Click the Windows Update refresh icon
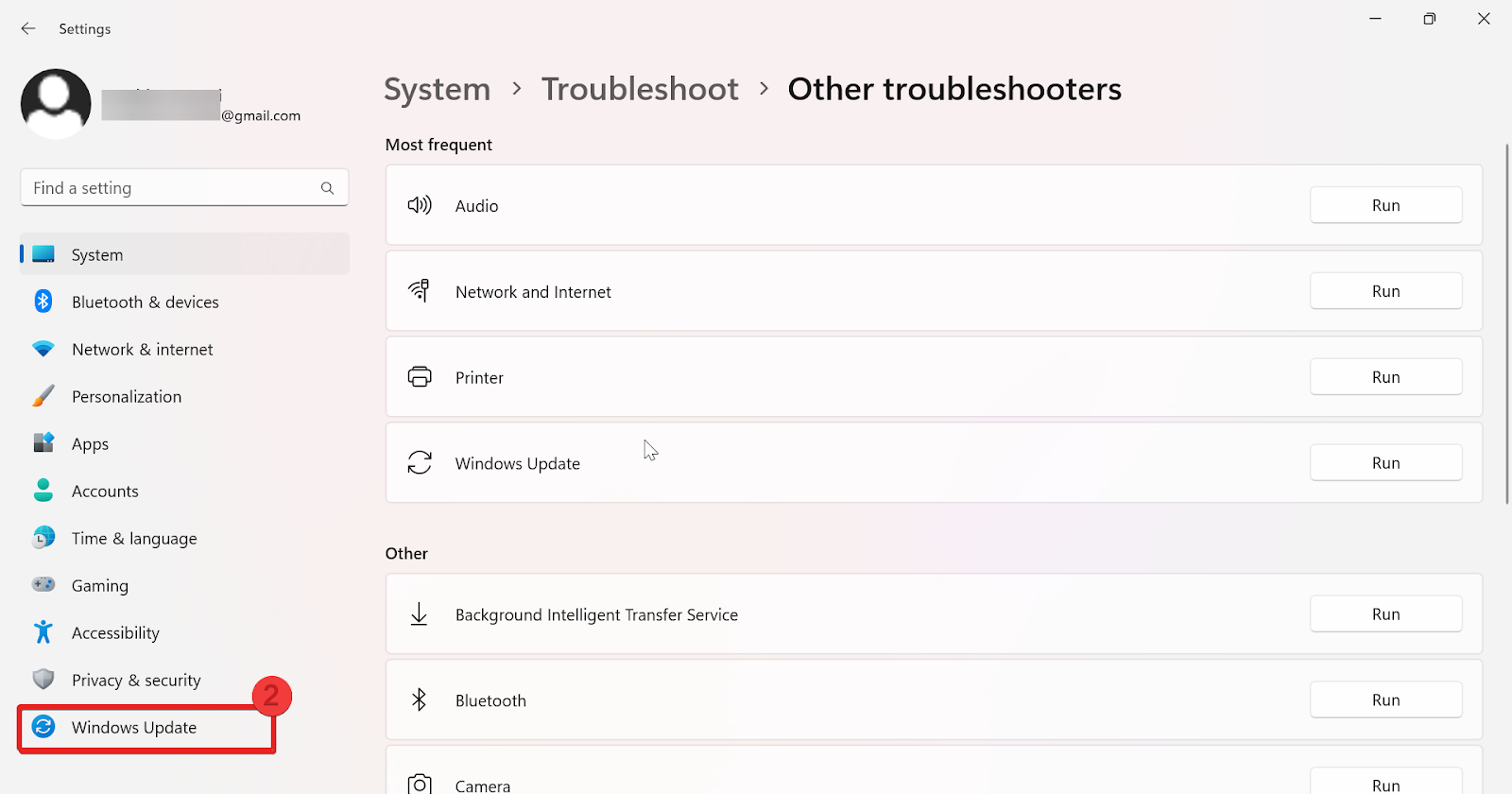Image resolution: width=1512 pixels, height=794 pixels. [x=420, y=462]
